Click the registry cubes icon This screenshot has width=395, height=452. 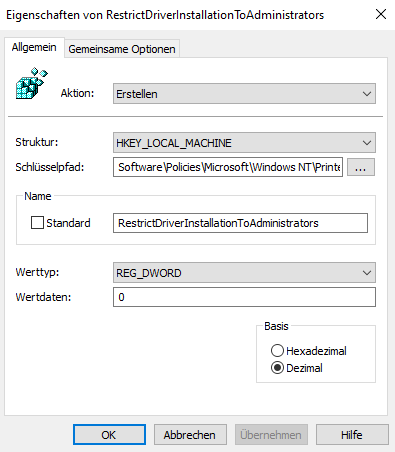(32, 83)
